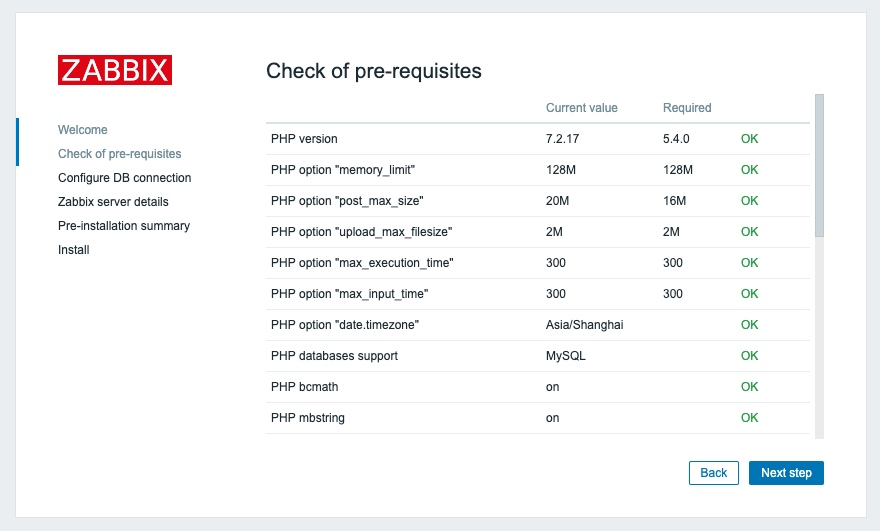Click the PHP mbstring row
The image size is (880, 531).
pyautogui.click(x=307, y=418)
